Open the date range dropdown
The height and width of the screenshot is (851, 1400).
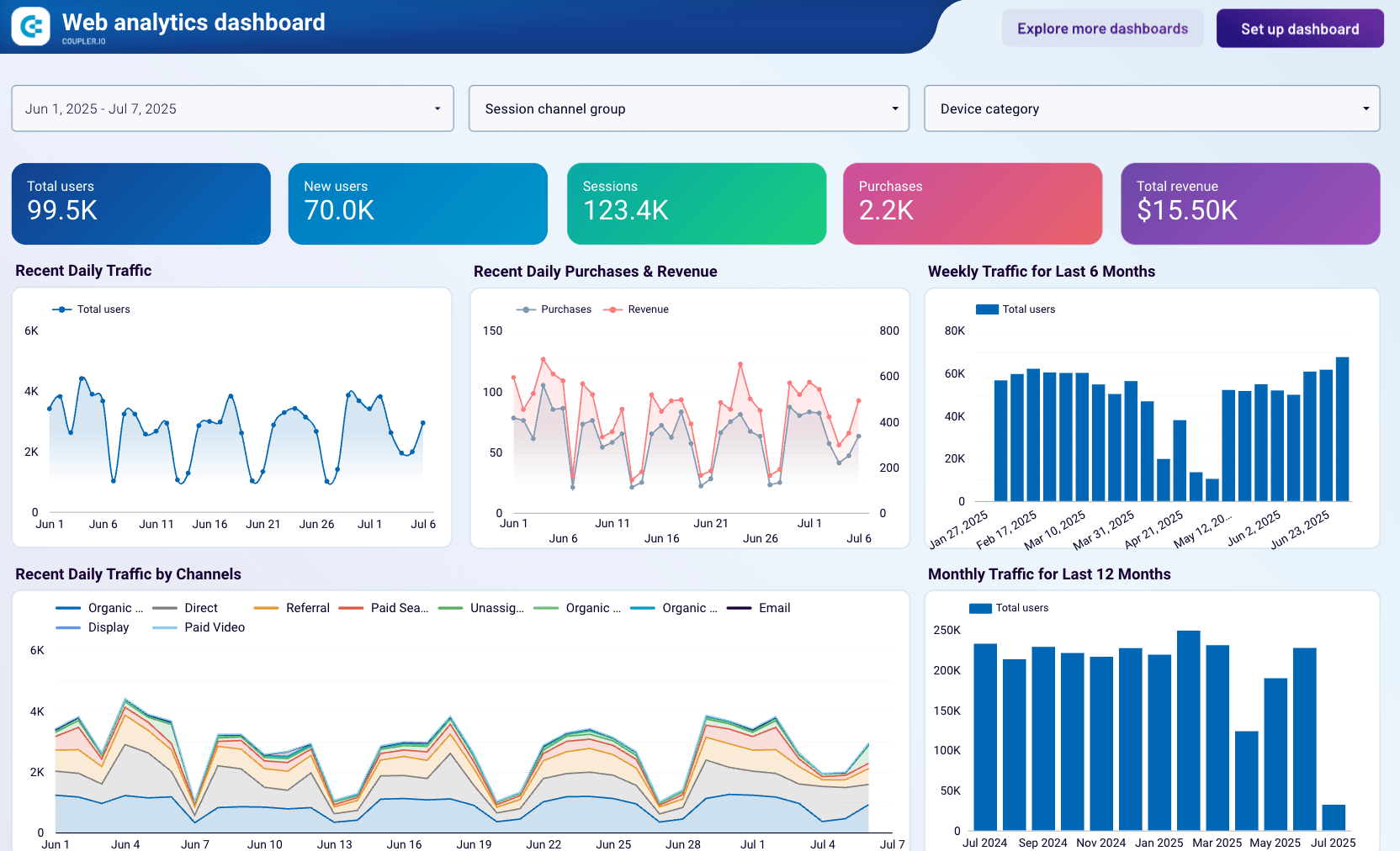[x=232, y=108]
